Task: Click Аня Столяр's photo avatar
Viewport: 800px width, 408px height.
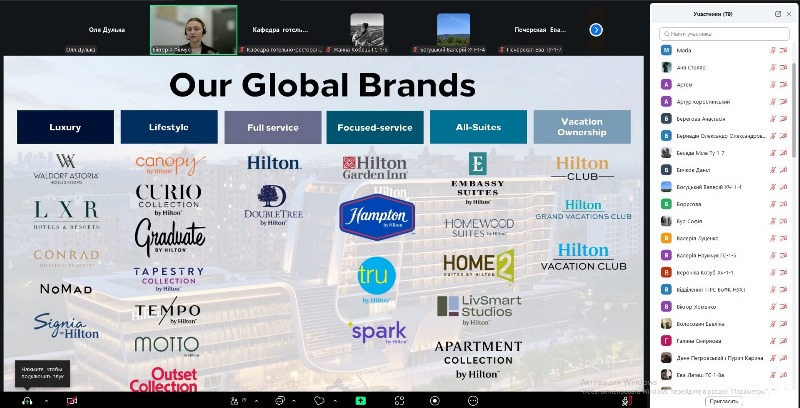Action: point(666,67)
